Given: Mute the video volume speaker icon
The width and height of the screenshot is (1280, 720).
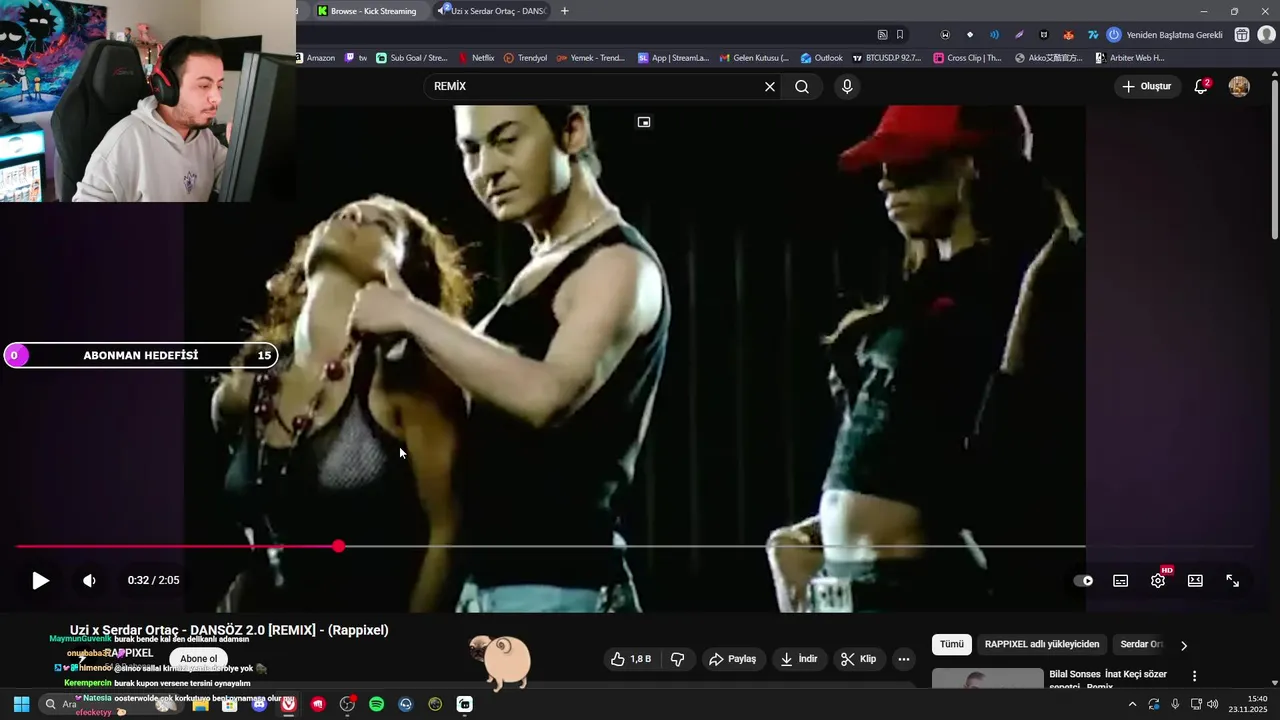Looking at the screenshot, I should click(89, 581).
